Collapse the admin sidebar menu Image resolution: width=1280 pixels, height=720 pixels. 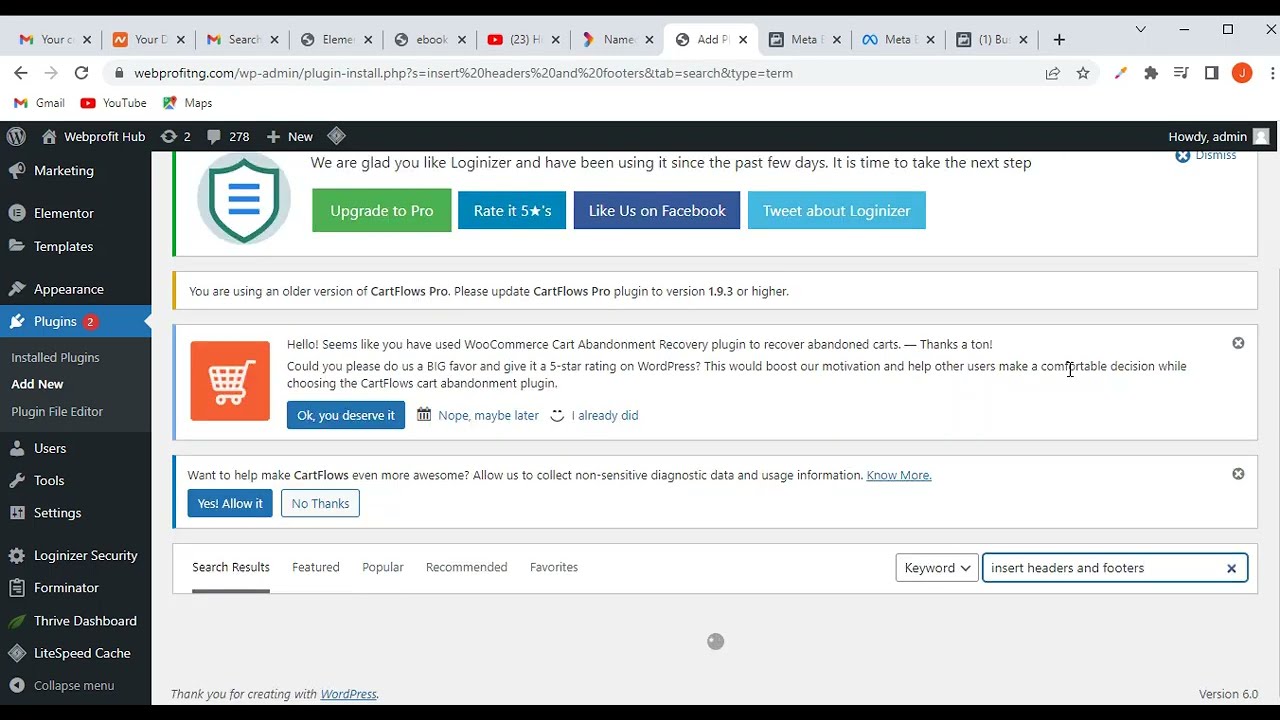tap(73, 685)
